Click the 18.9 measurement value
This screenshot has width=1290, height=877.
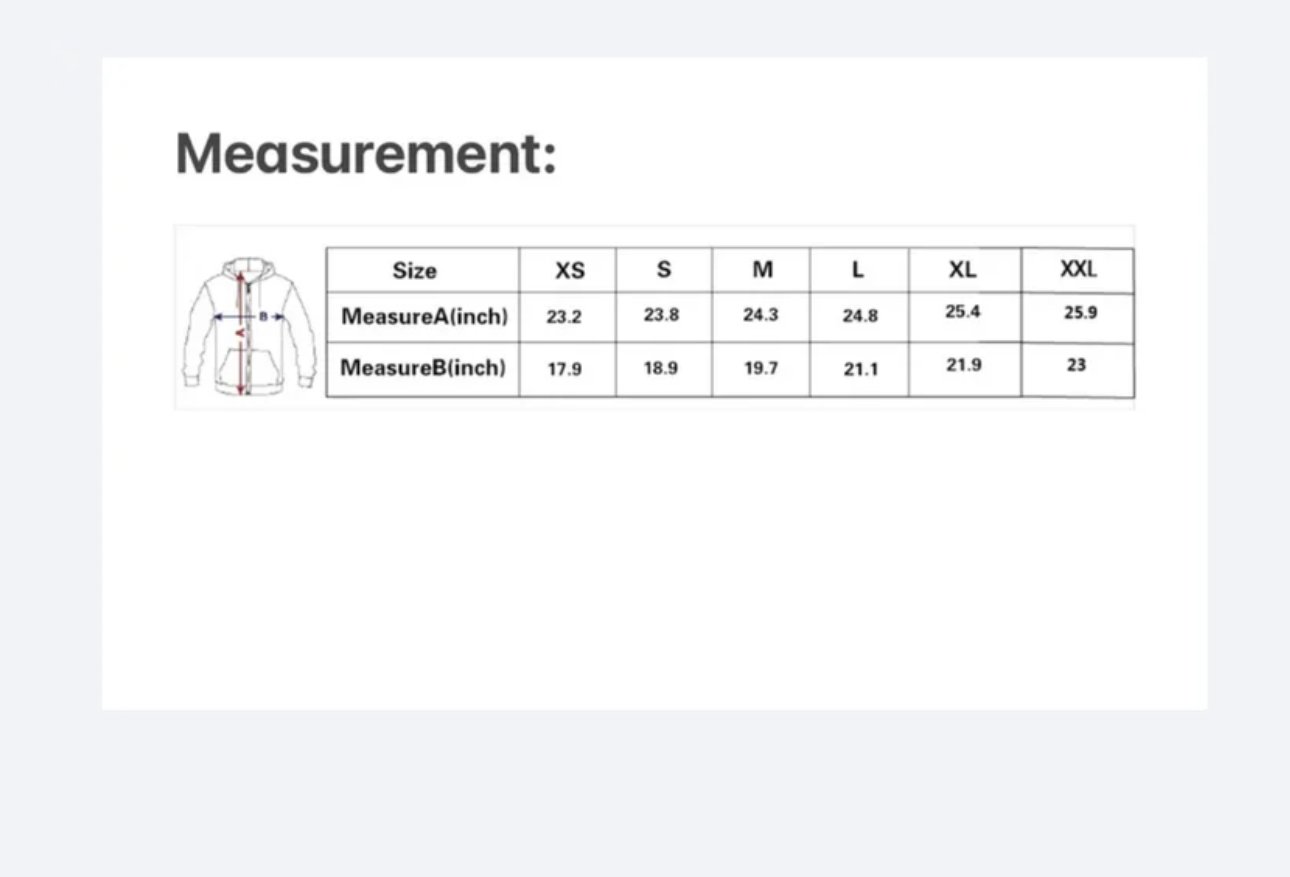click(x=661, y=368)
